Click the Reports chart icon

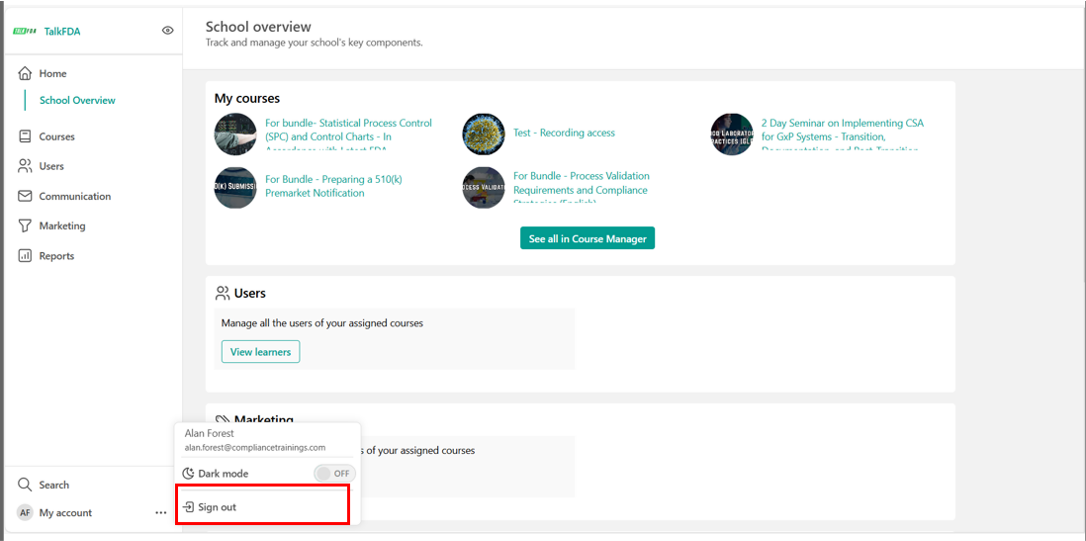point(25,256)
